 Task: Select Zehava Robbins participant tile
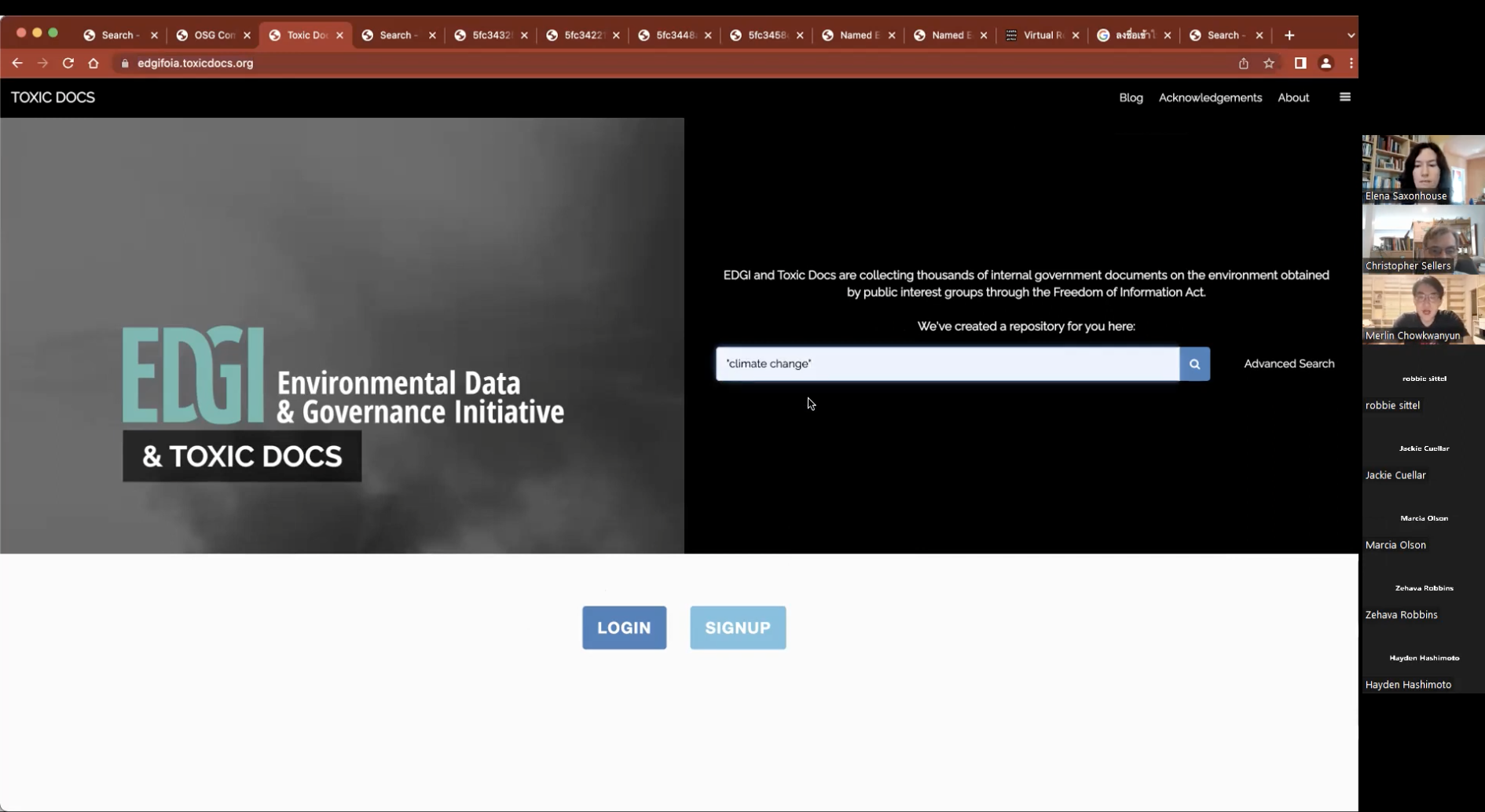(x=1423, y=588)
